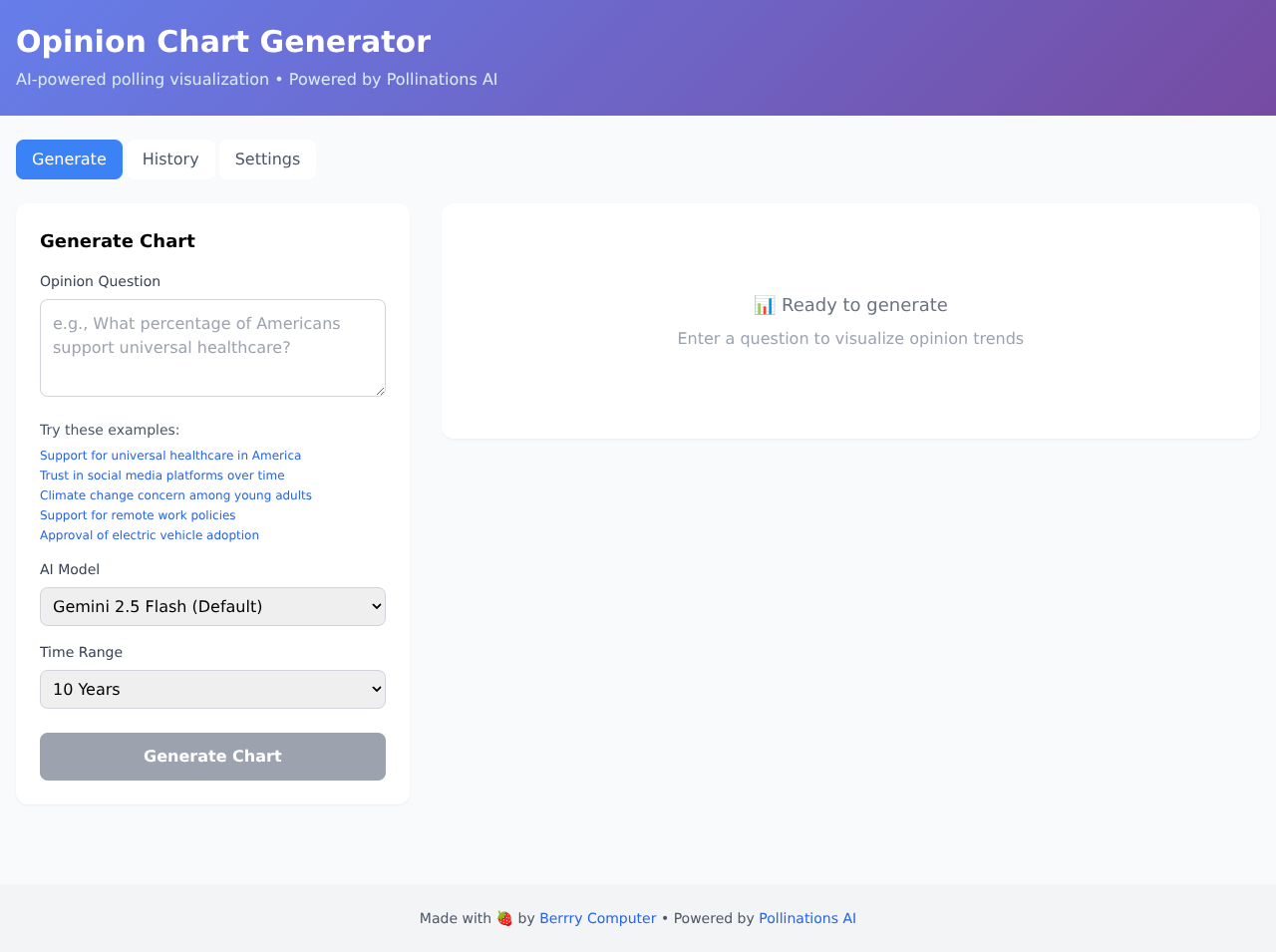Select the Generate tab

tap(69, 159)
